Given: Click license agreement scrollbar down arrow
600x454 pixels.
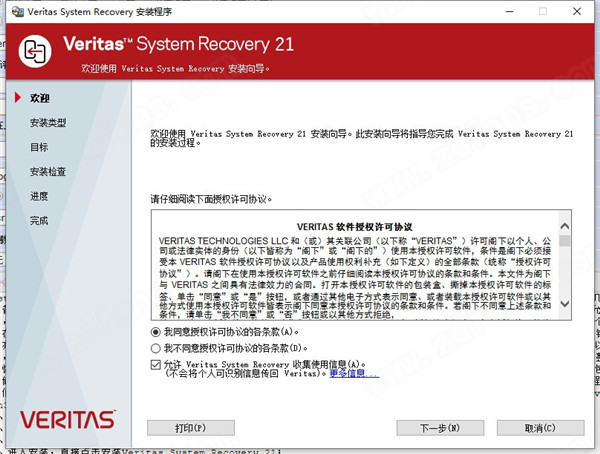Looking at the screenshot, I should point(564,304).
